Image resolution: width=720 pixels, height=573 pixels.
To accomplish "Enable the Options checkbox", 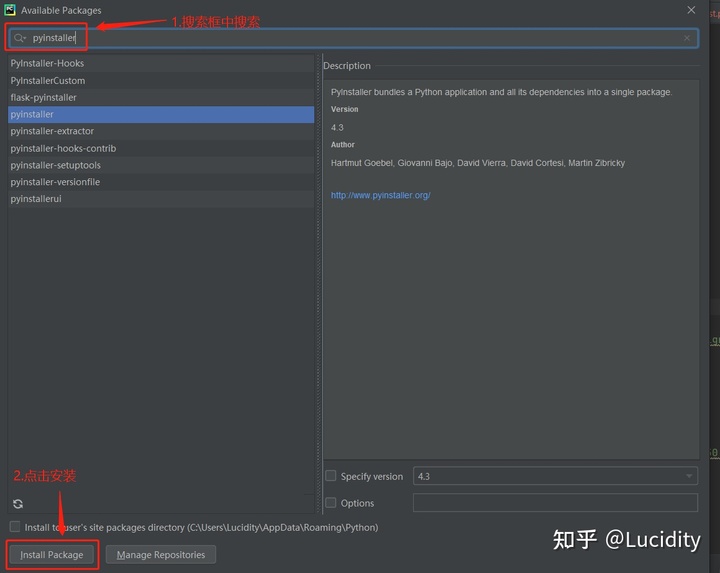I will click(331, 502).
